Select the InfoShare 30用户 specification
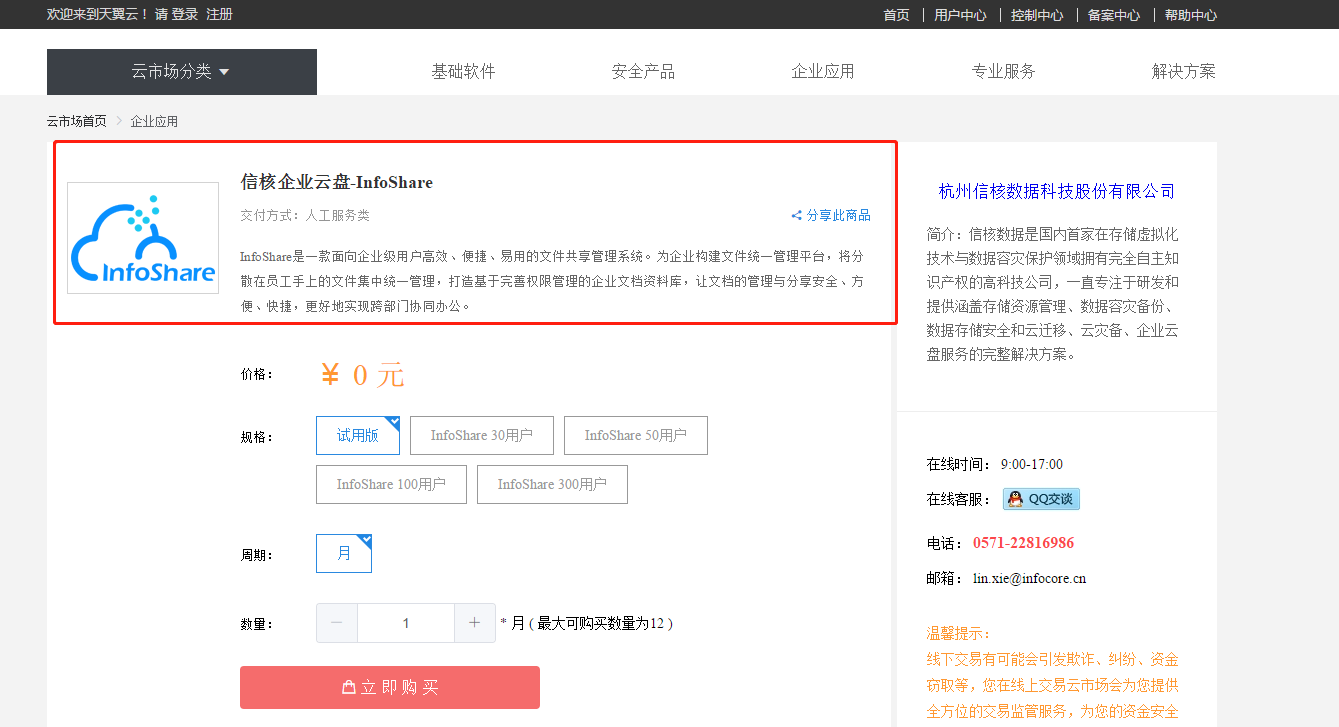 [x=482, y=435]
